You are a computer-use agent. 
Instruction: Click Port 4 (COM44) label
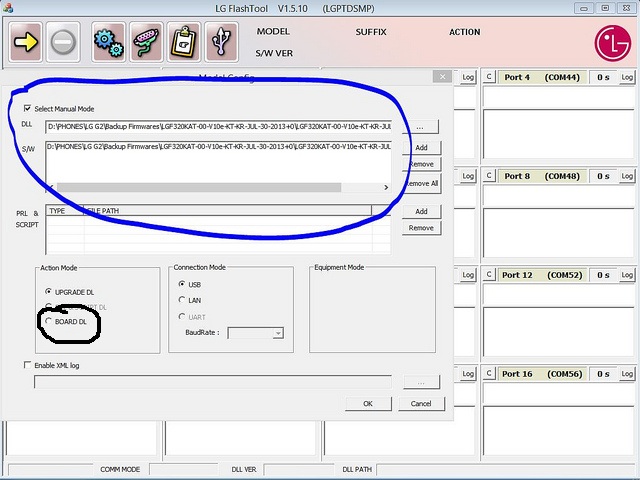click(x=542, y=77)
